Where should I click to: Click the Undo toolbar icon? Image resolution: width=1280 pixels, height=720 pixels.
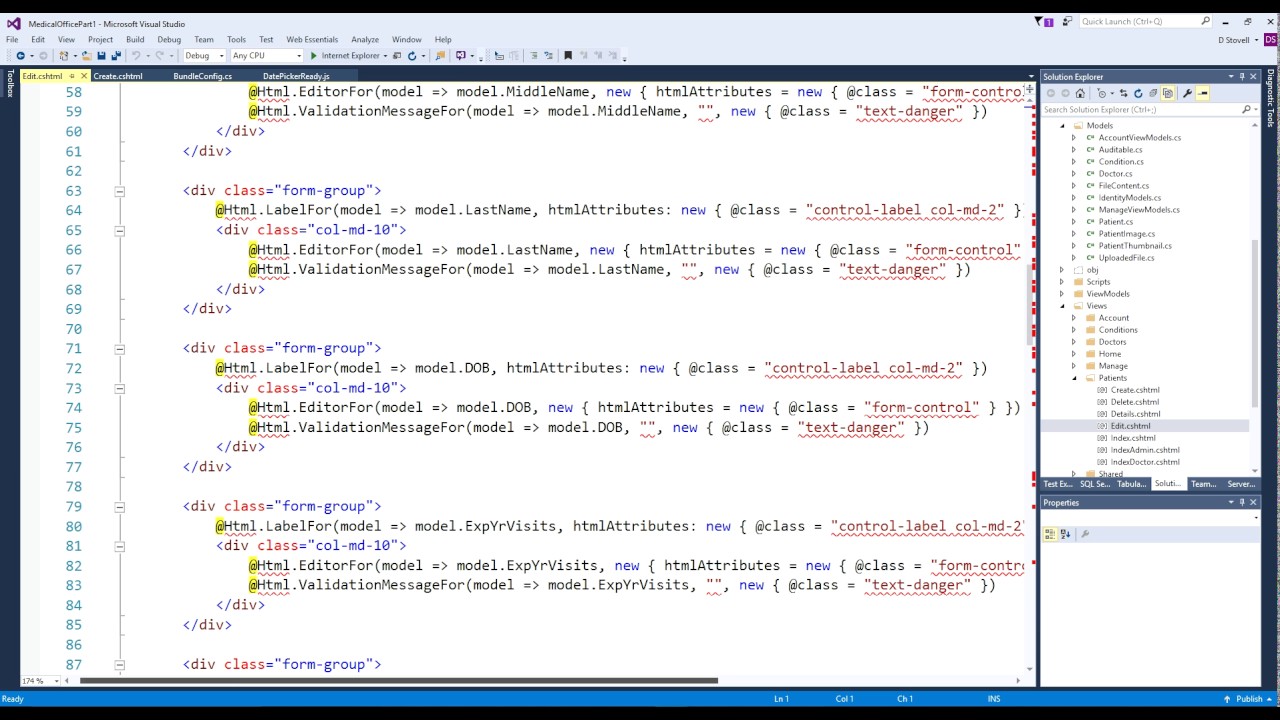136,56
